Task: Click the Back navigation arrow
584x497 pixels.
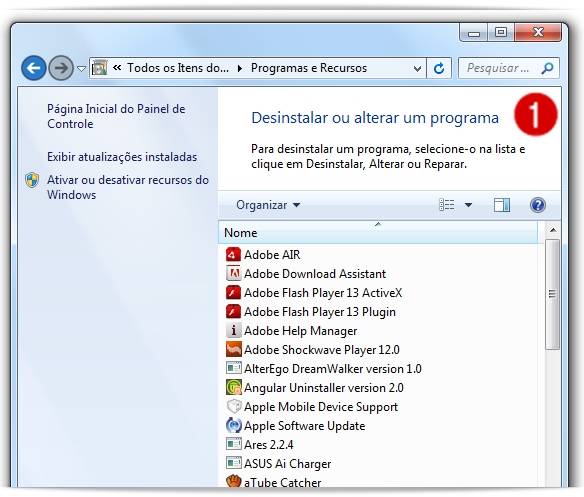Action: tap(34, 68)
